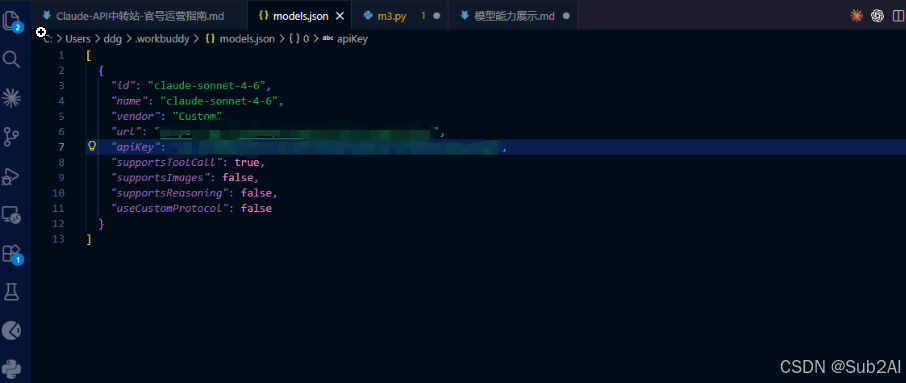The width and height of the screenshot is (906, 383).
Task: Open the .workbuddy breadcrumb dropdown
Action: [x=162, y=39]
